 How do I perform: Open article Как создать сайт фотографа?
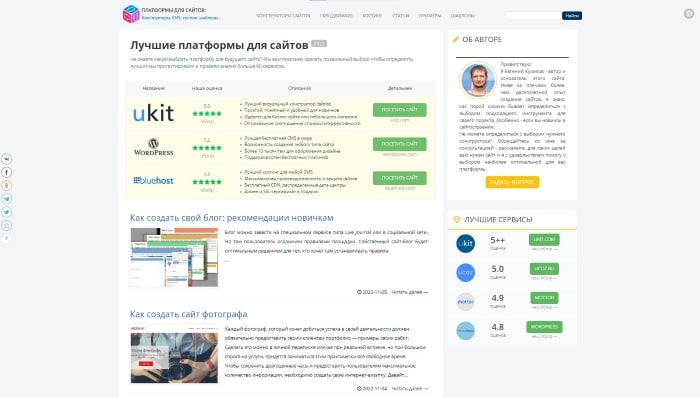(188, 314)
